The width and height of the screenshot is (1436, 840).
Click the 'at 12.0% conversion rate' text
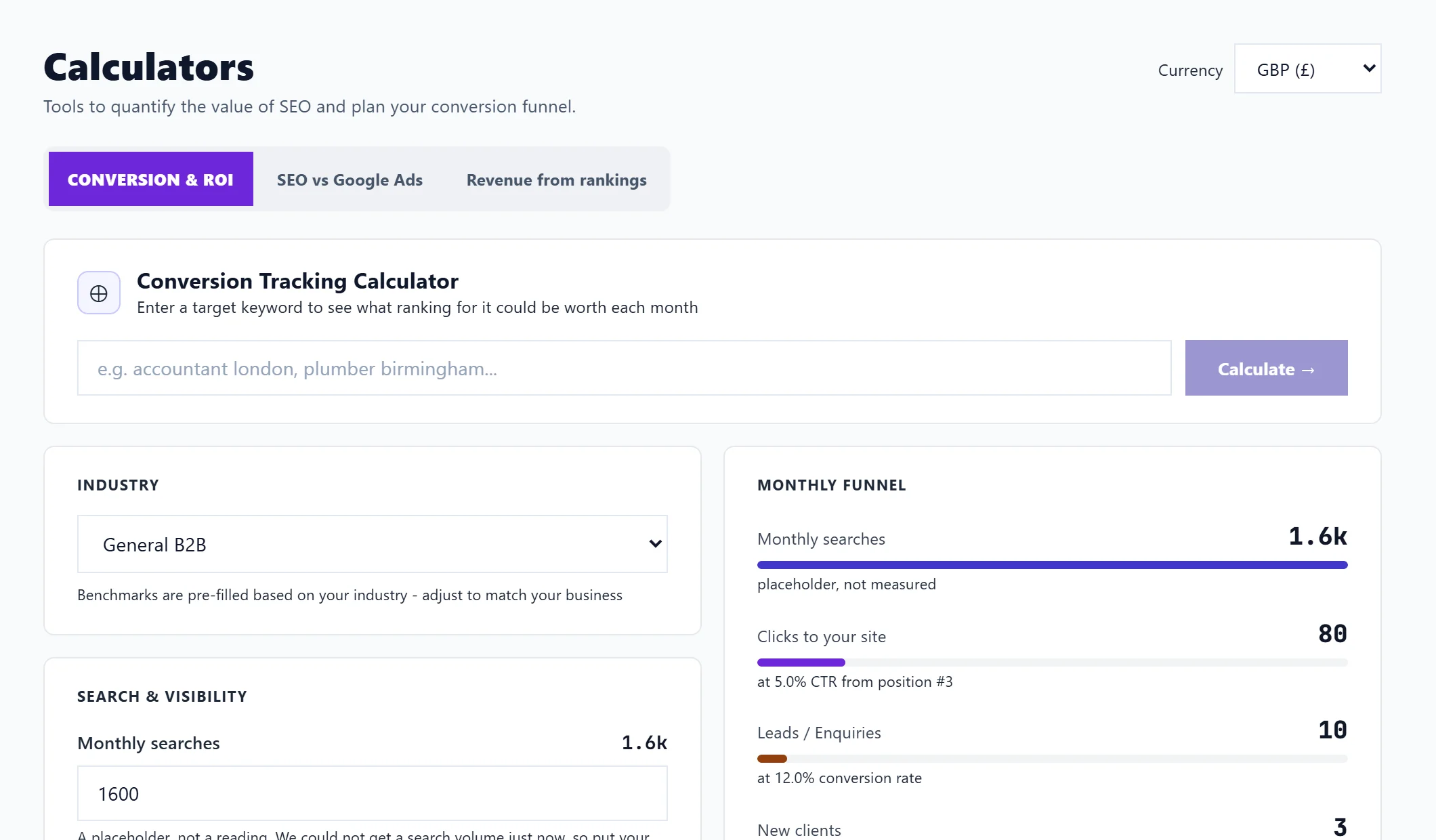tap(839, 778)
